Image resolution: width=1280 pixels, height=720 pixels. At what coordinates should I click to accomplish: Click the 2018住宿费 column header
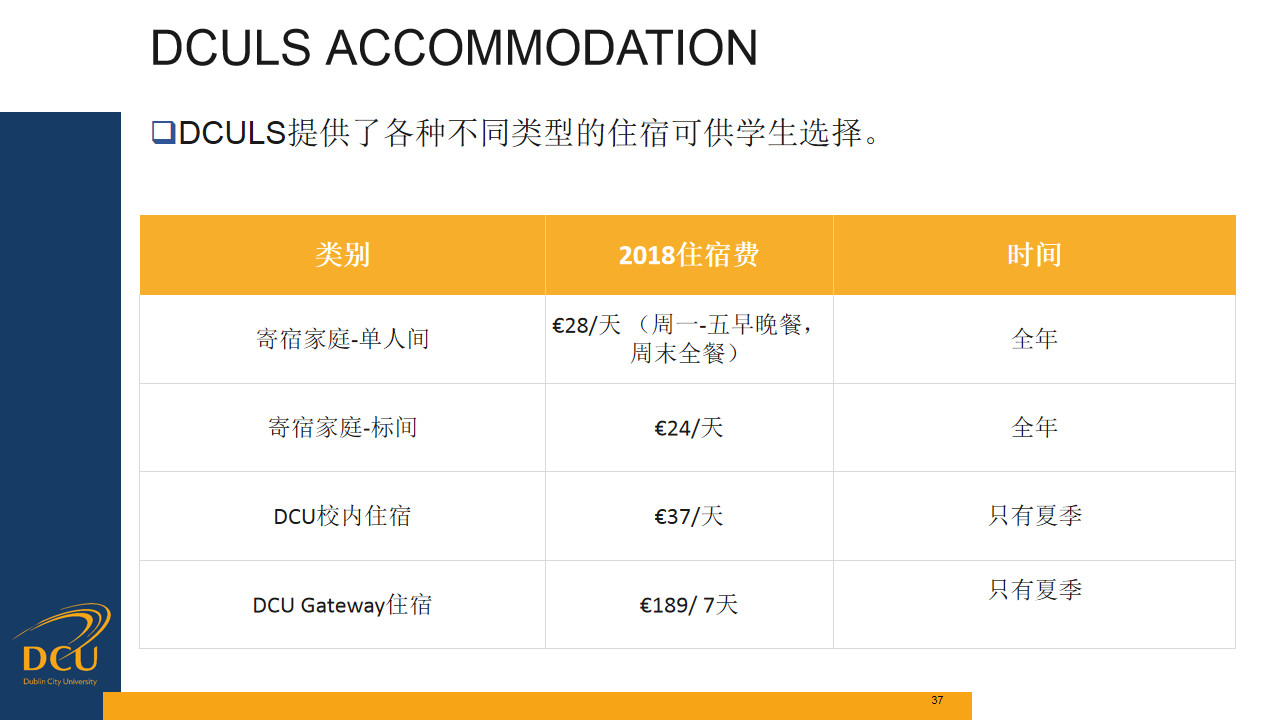point(688,255)
